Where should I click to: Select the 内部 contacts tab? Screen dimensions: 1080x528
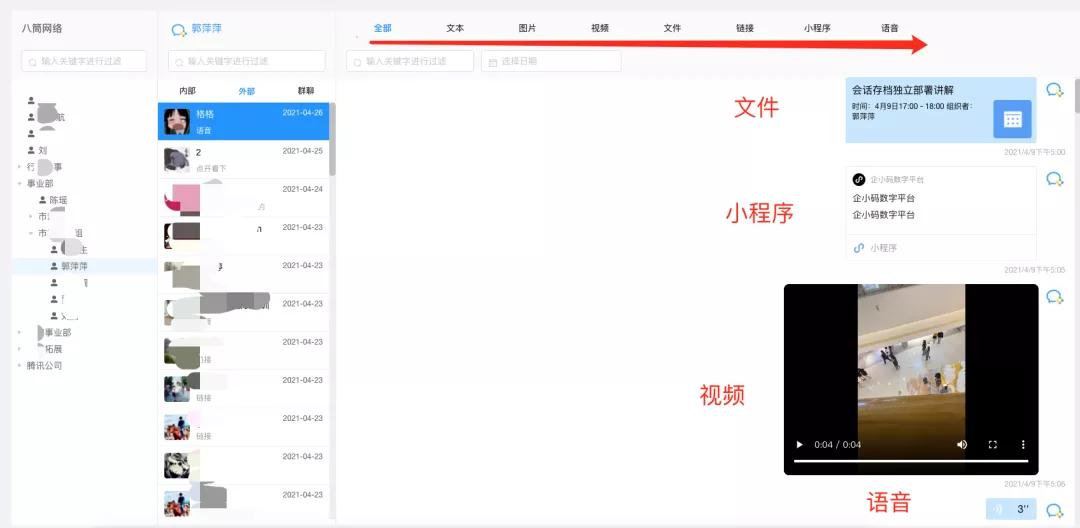point(187,91)
